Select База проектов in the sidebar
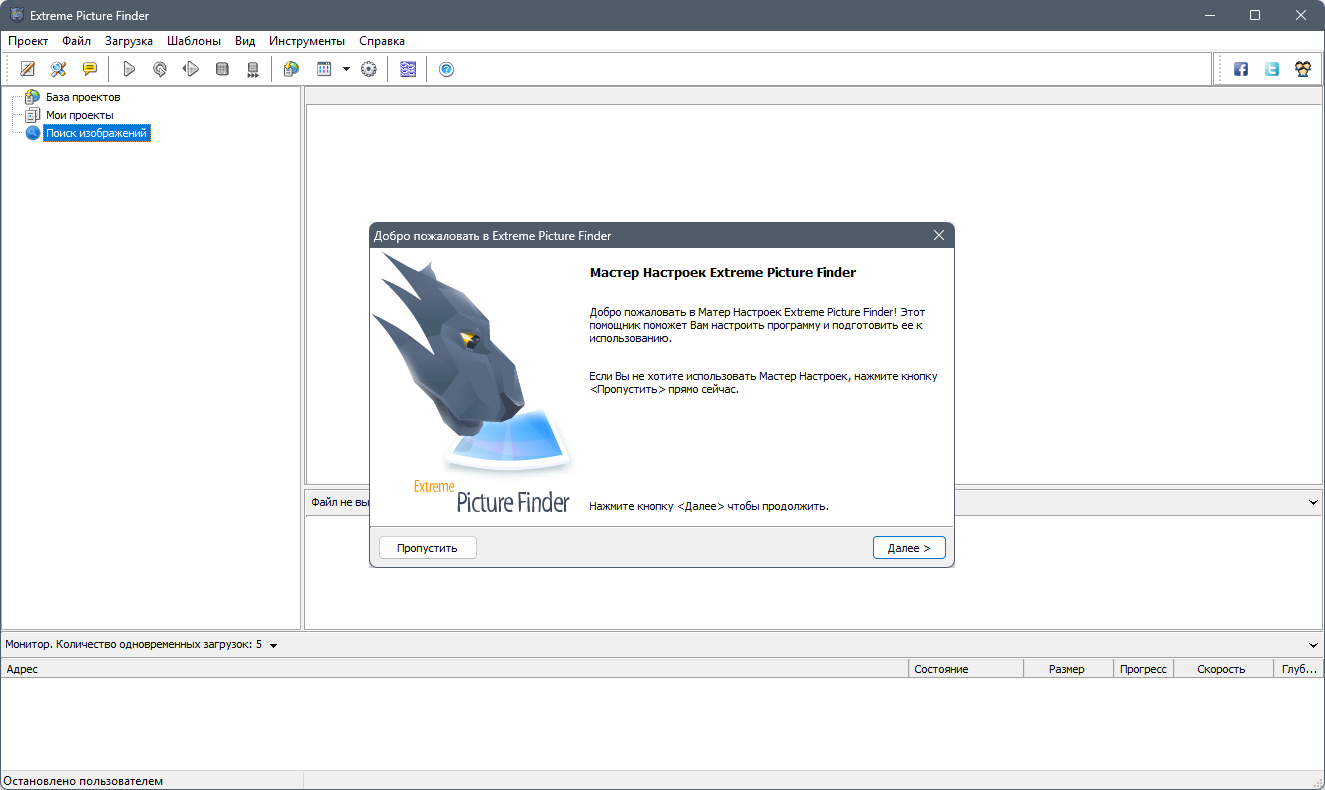 pyautogui.click(x=81, y=96)
